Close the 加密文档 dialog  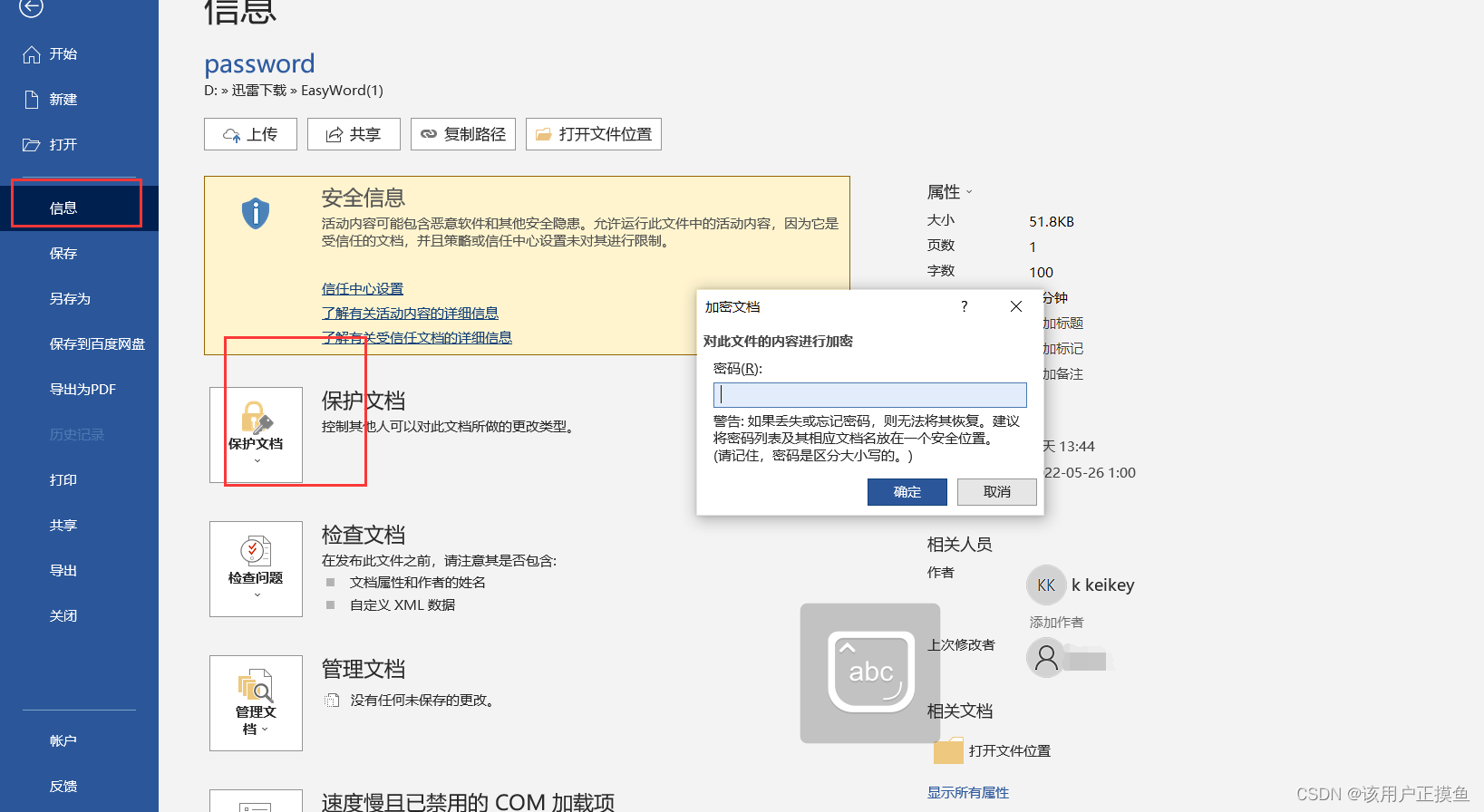tap(1016, 306)
